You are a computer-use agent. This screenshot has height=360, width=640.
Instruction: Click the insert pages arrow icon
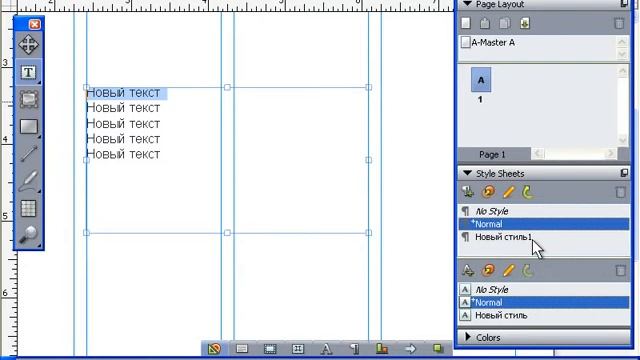click(524, 23)
